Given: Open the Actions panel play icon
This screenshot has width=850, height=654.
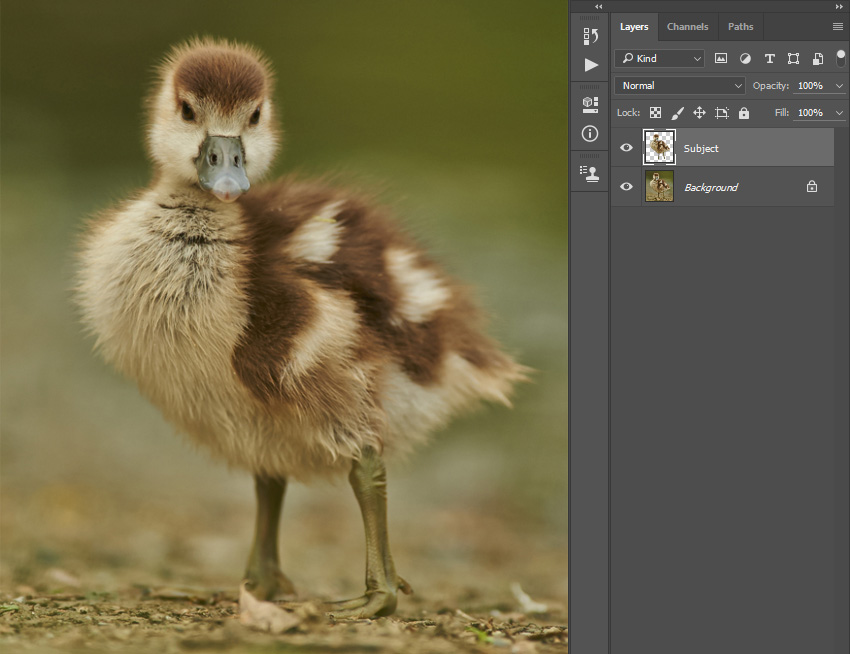Looking at the screenshot, I should 591,65.
